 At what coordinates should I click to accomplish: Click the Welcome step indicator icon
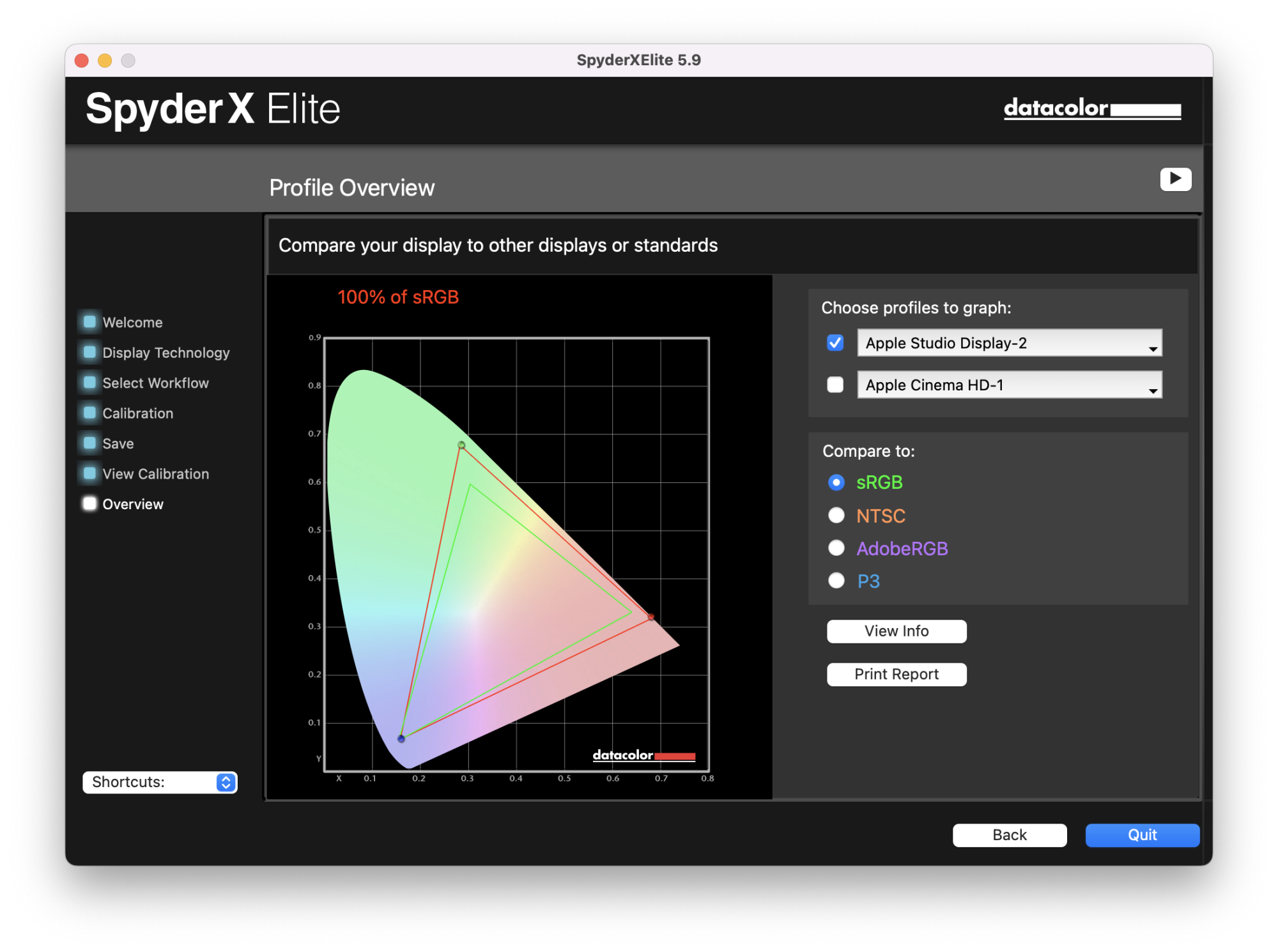pyautogui.click(x=90, y=321)
